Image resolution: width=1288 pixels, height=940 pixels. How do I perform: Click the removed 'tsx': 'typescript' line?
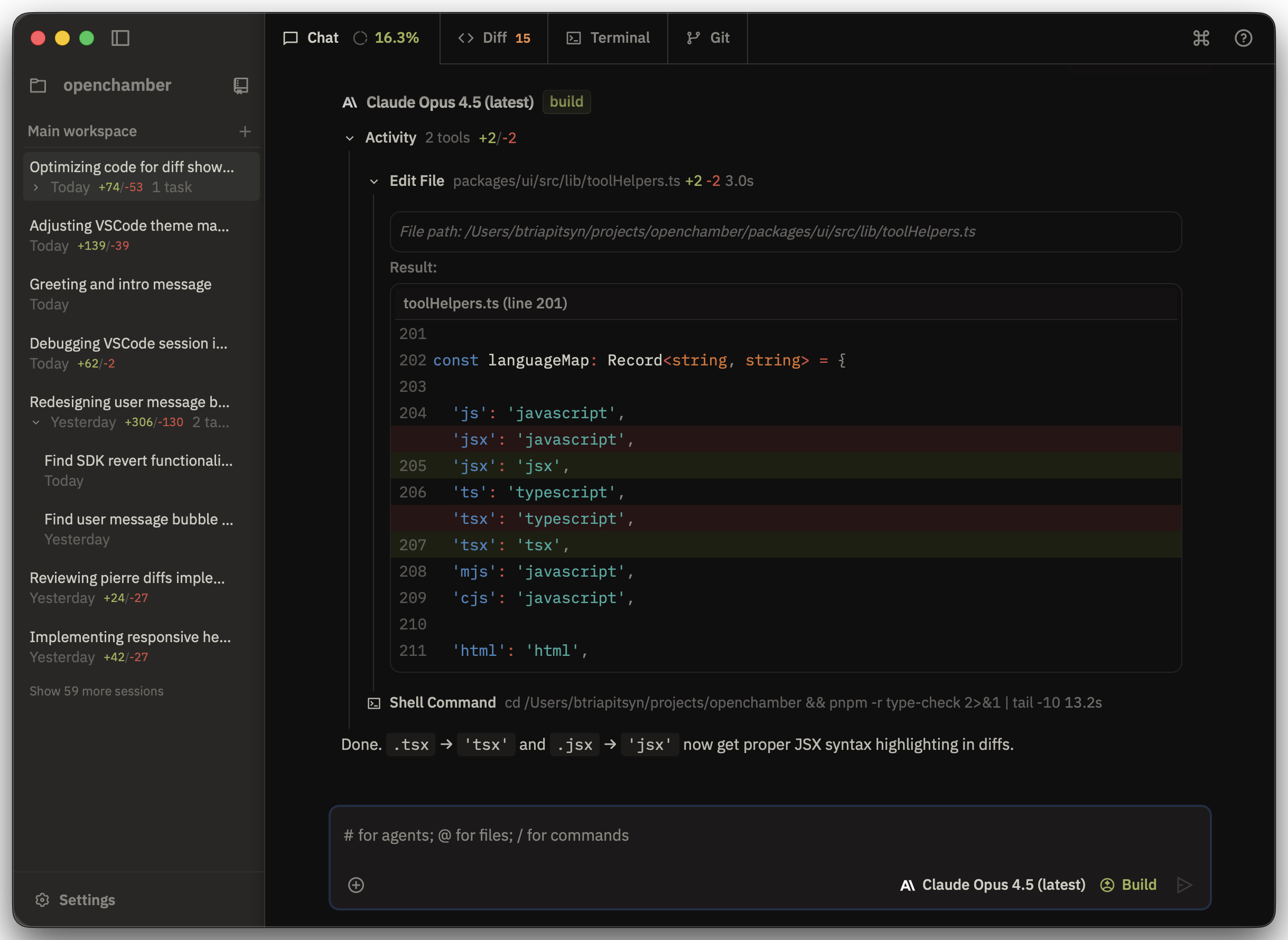[786, 519]
